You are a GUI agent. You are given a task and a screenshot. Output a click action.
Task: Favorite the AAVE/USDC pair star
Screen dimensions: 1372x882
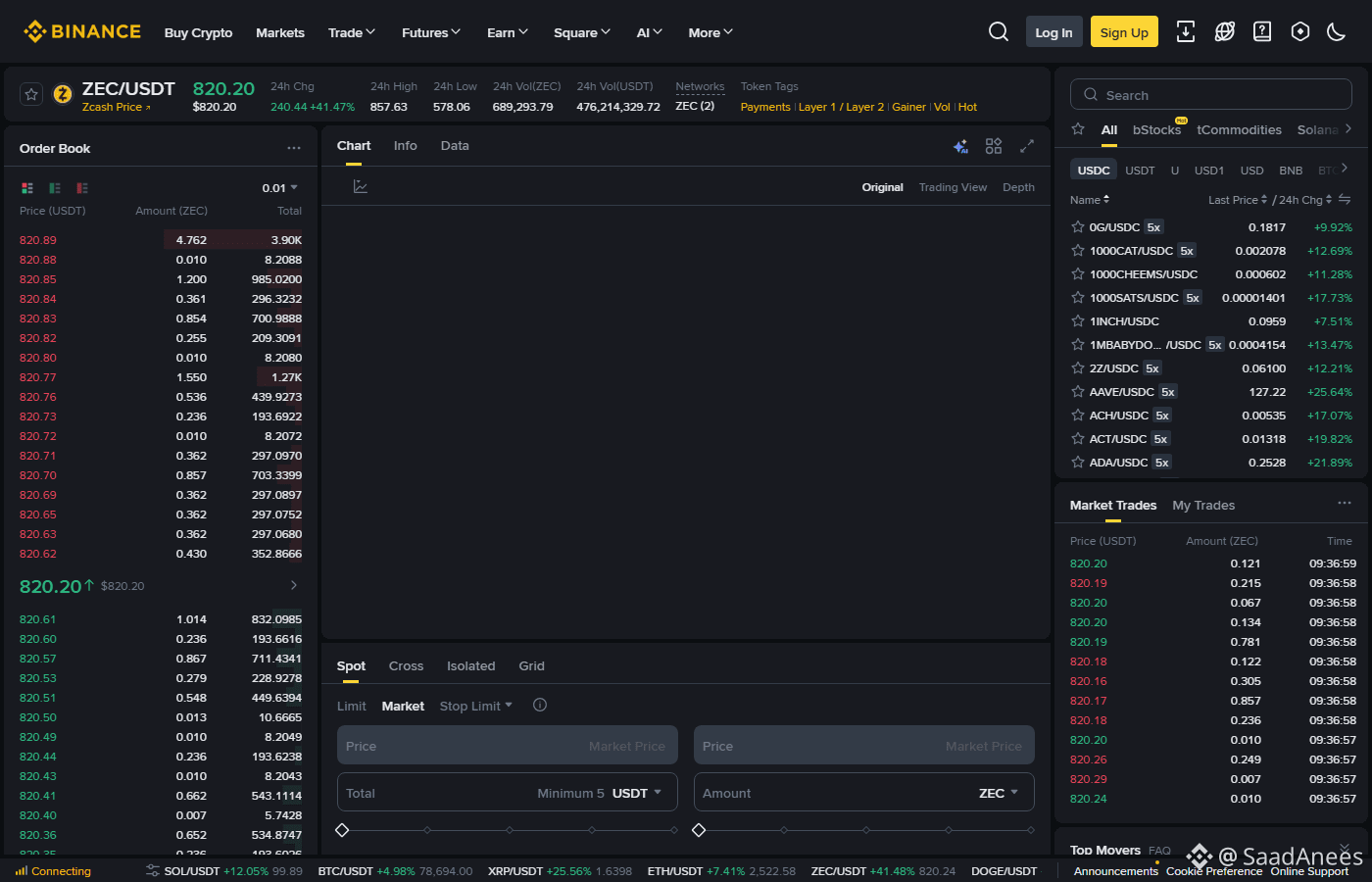click(1078, 391)
